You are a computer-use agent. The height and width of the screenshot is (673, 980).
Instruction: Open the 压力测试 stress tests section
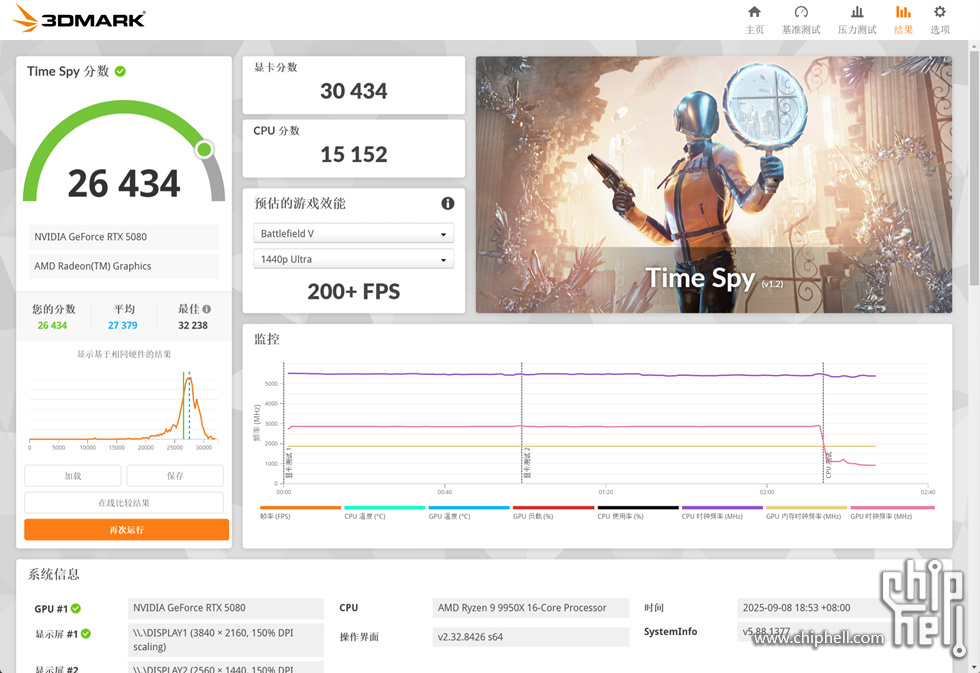tap(857, 20)
